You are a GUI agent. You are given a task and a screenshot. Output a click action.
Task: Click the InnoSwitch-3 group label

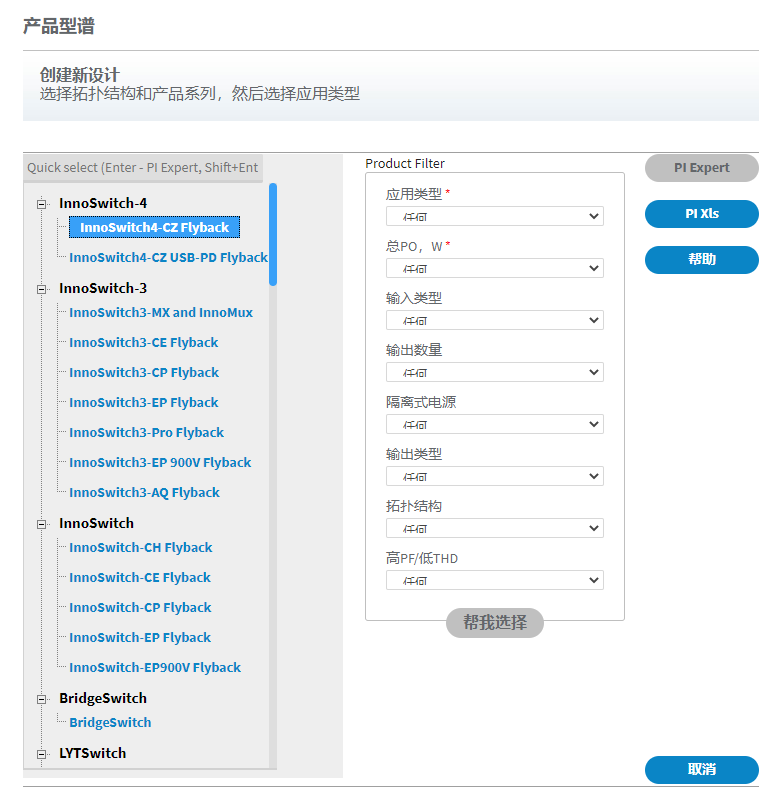[103, 288]
